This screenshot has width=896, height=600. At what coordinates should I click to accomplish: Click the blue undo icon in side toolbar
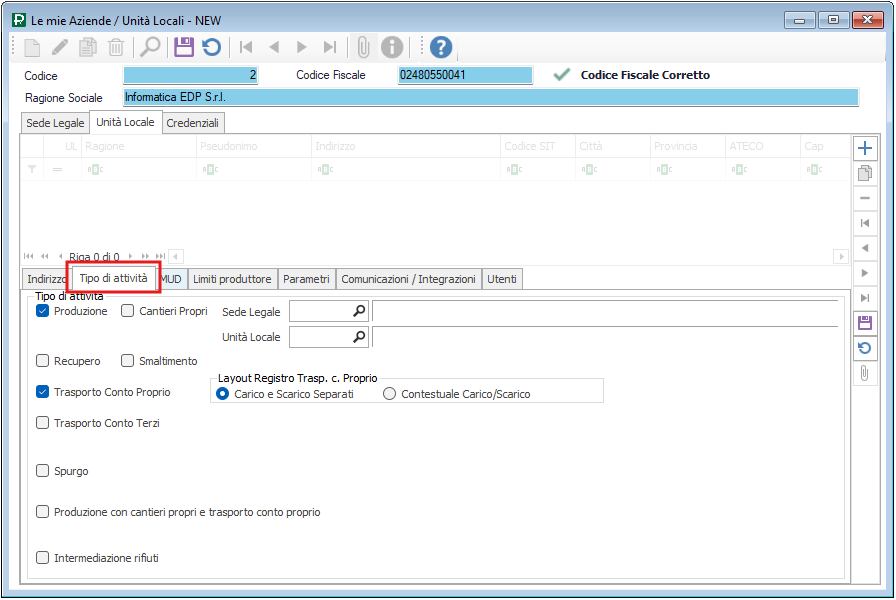tap(865, 348)
